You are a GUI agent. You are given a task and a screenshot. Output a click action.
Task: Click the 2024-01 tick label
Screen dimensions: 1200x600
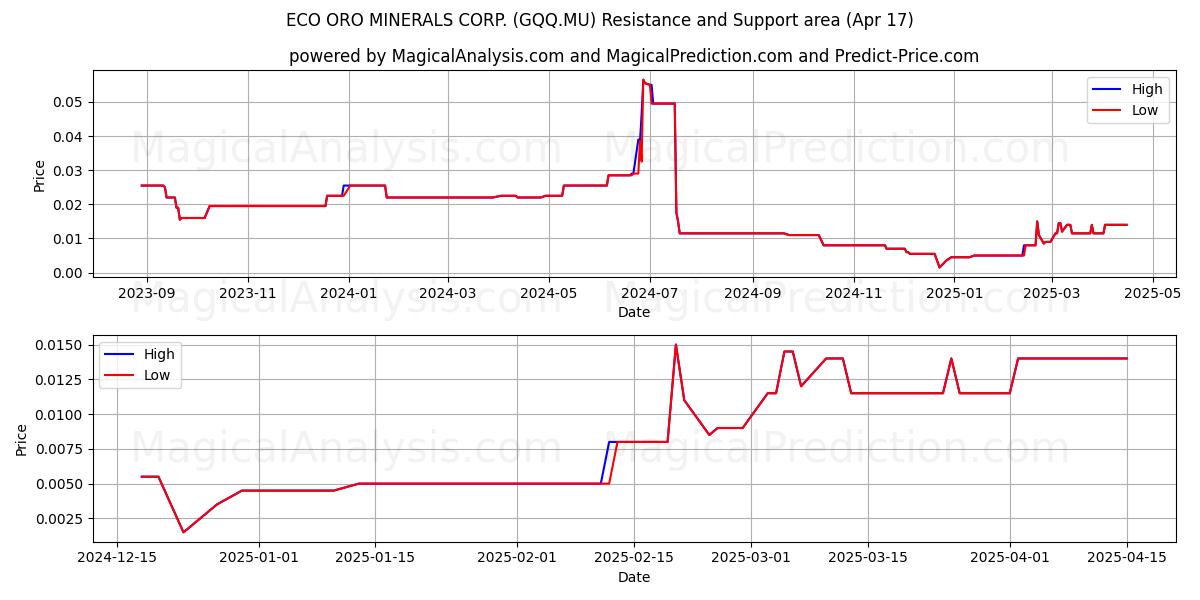coord(349,293)
